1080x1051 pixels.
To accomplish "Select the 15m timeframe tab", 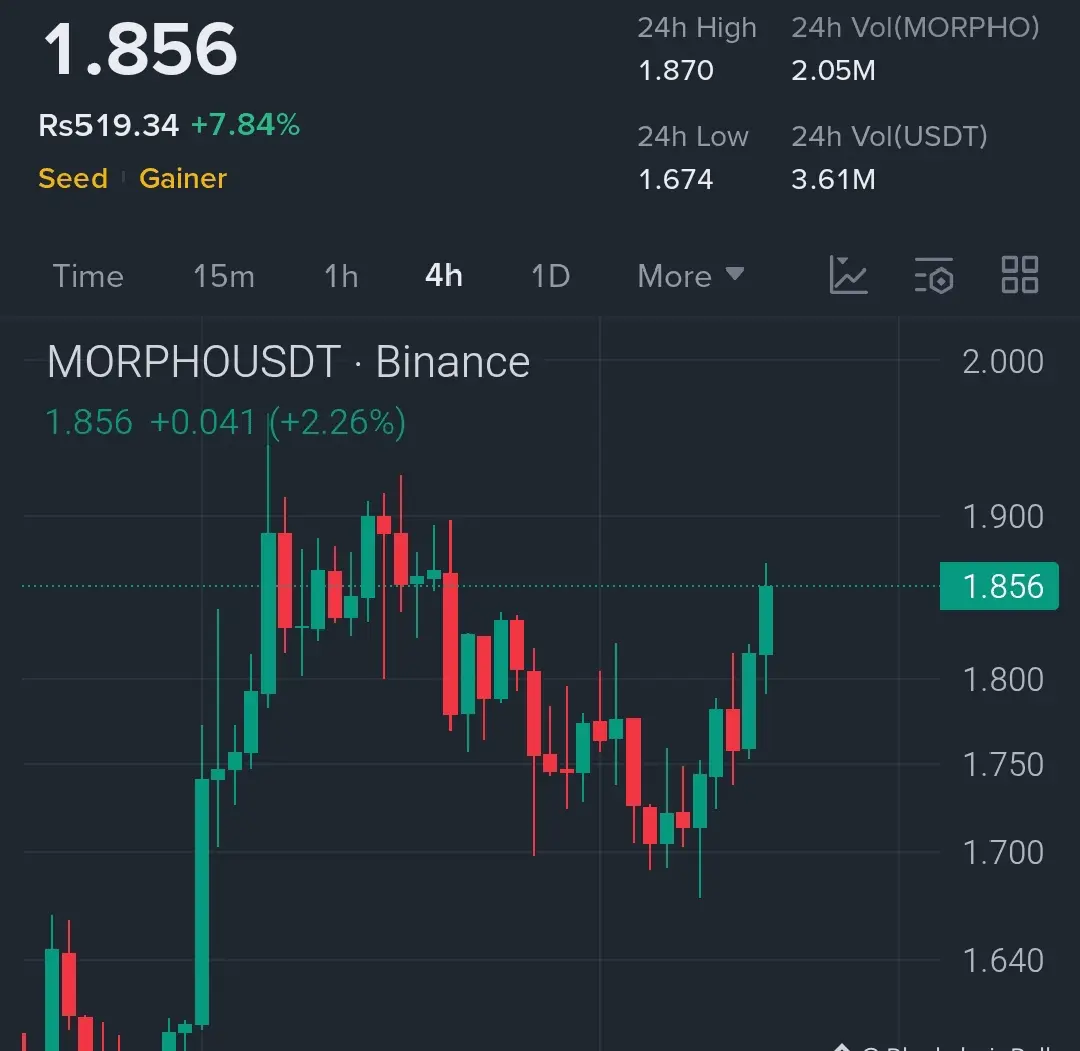I will (x=224, y=276).
